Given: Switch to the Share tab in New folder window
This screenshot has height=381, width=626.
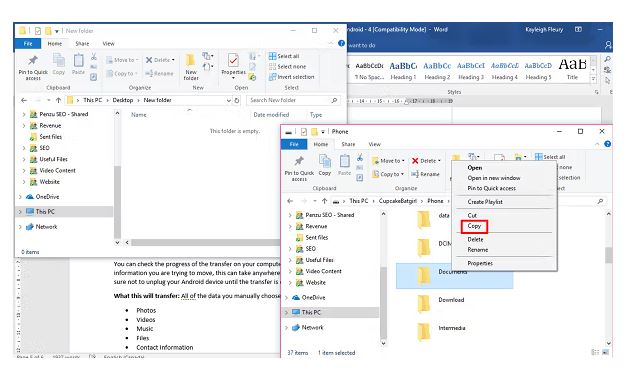Looking at the screenshot, I should pyautogui.click(x=82, y=44).
